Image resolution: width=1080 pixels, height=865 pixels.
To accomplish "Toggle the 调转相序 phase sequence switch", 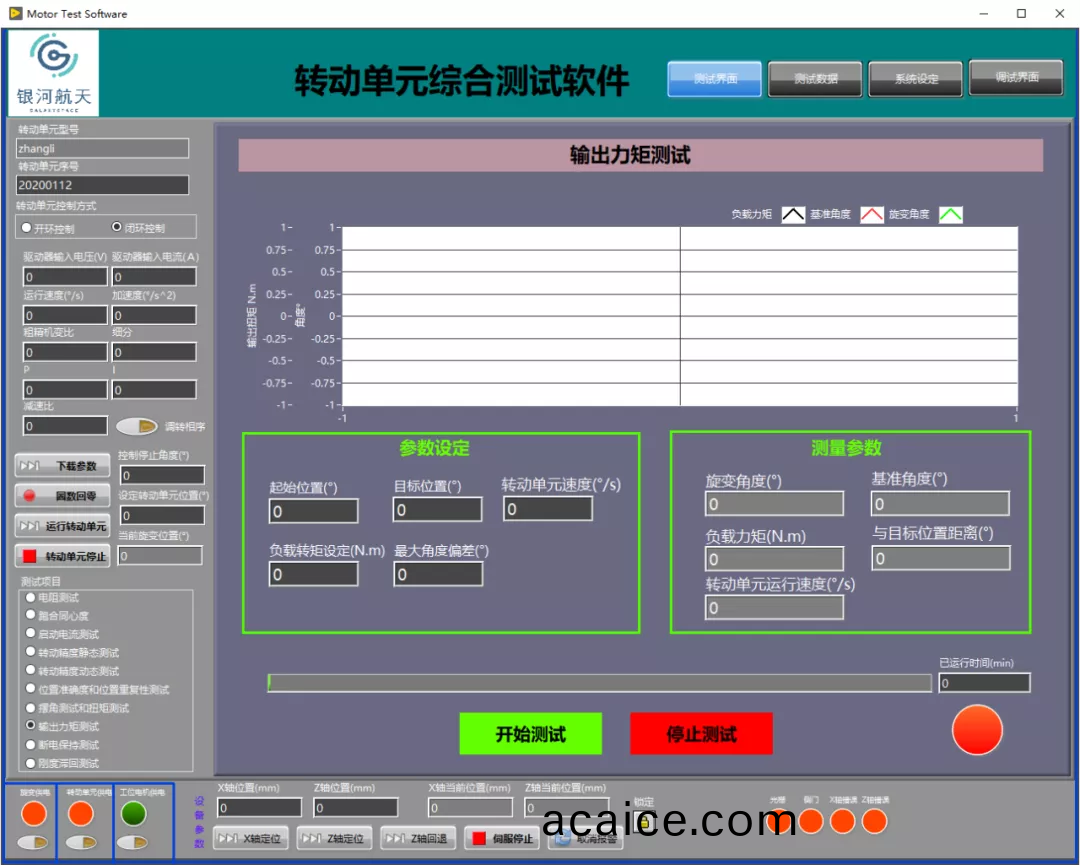I will 136,426.
